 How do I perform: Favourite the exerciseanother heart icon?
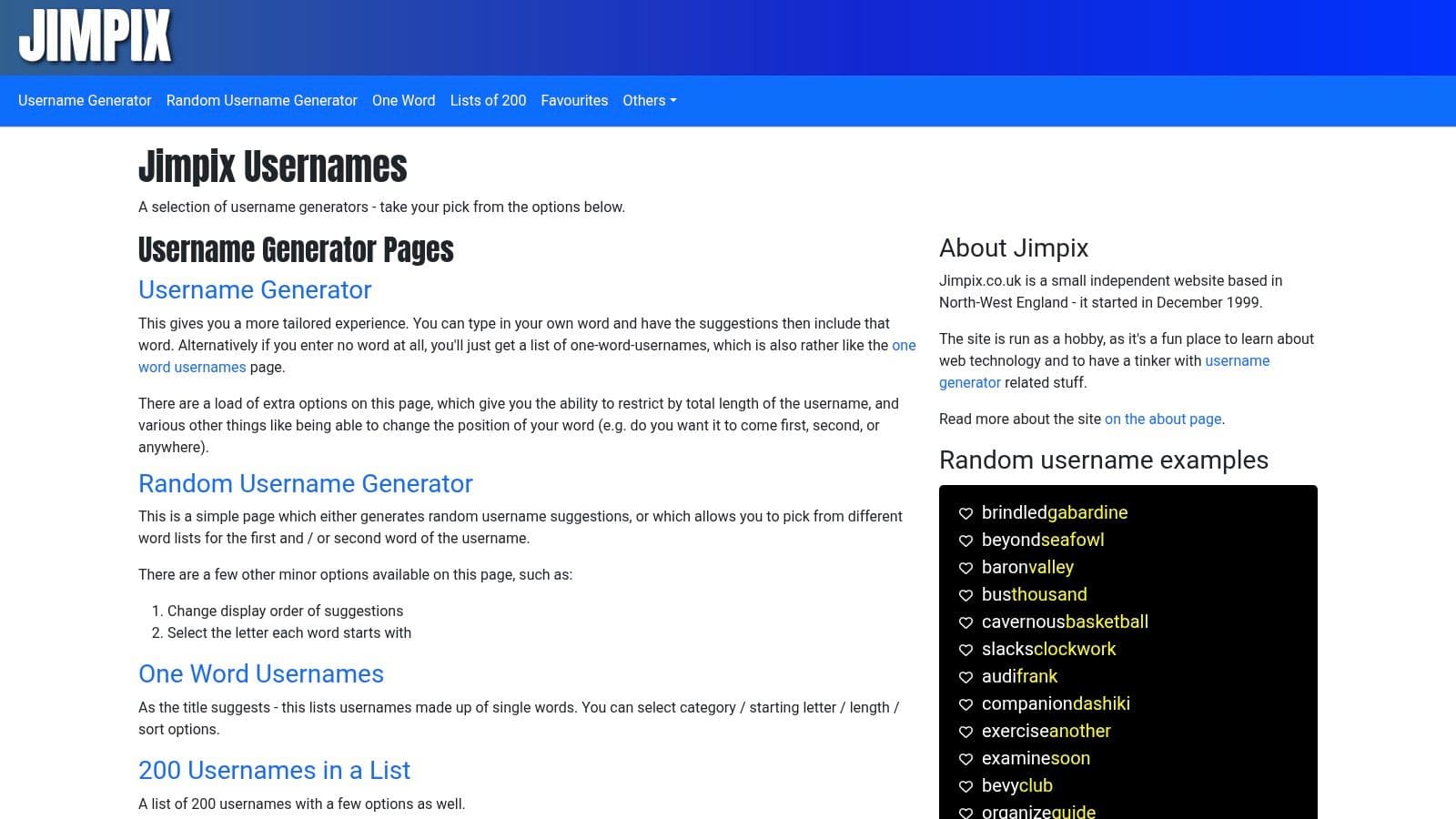966,732
